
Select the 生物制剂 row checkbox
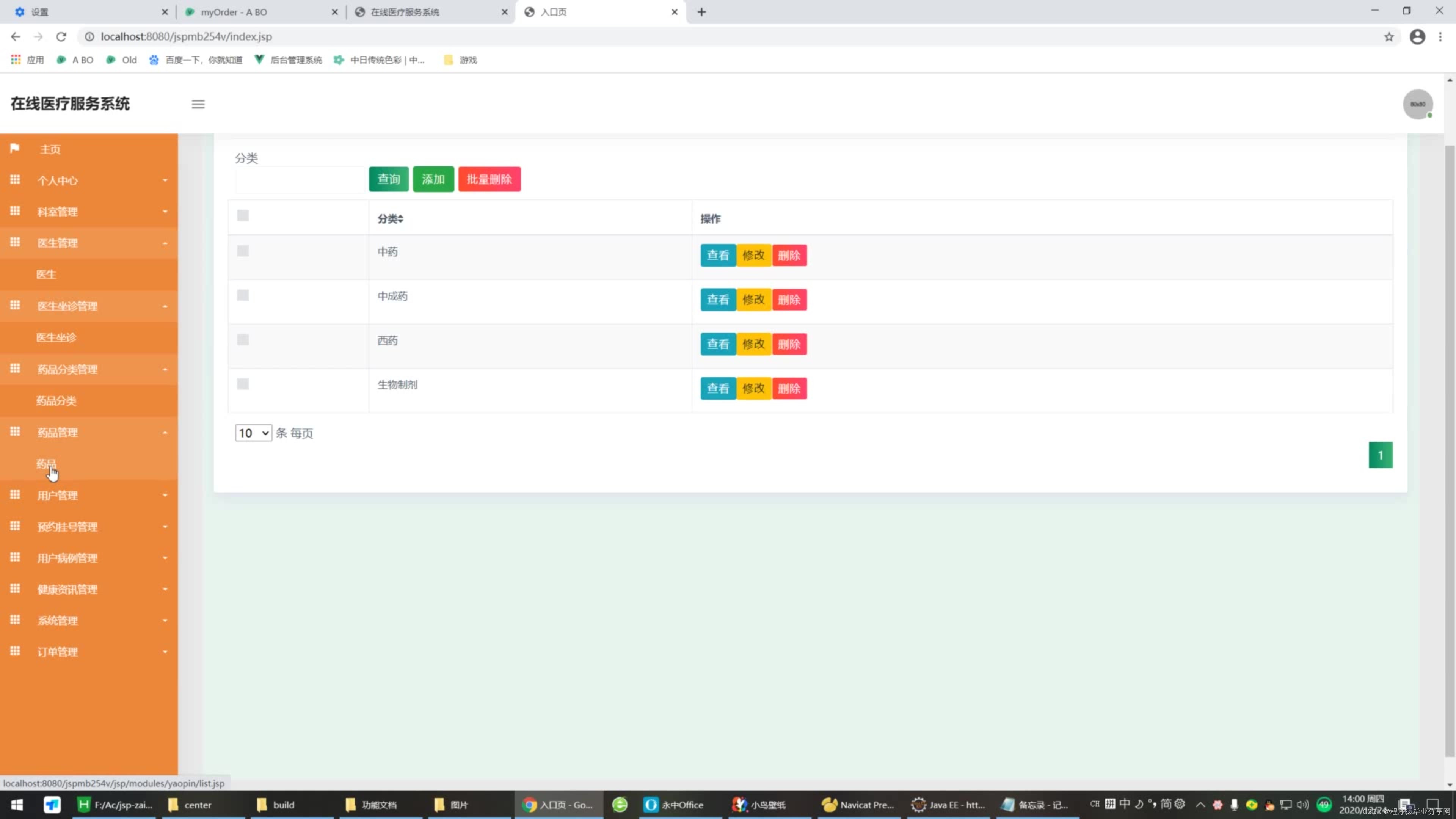click(243, 384)
